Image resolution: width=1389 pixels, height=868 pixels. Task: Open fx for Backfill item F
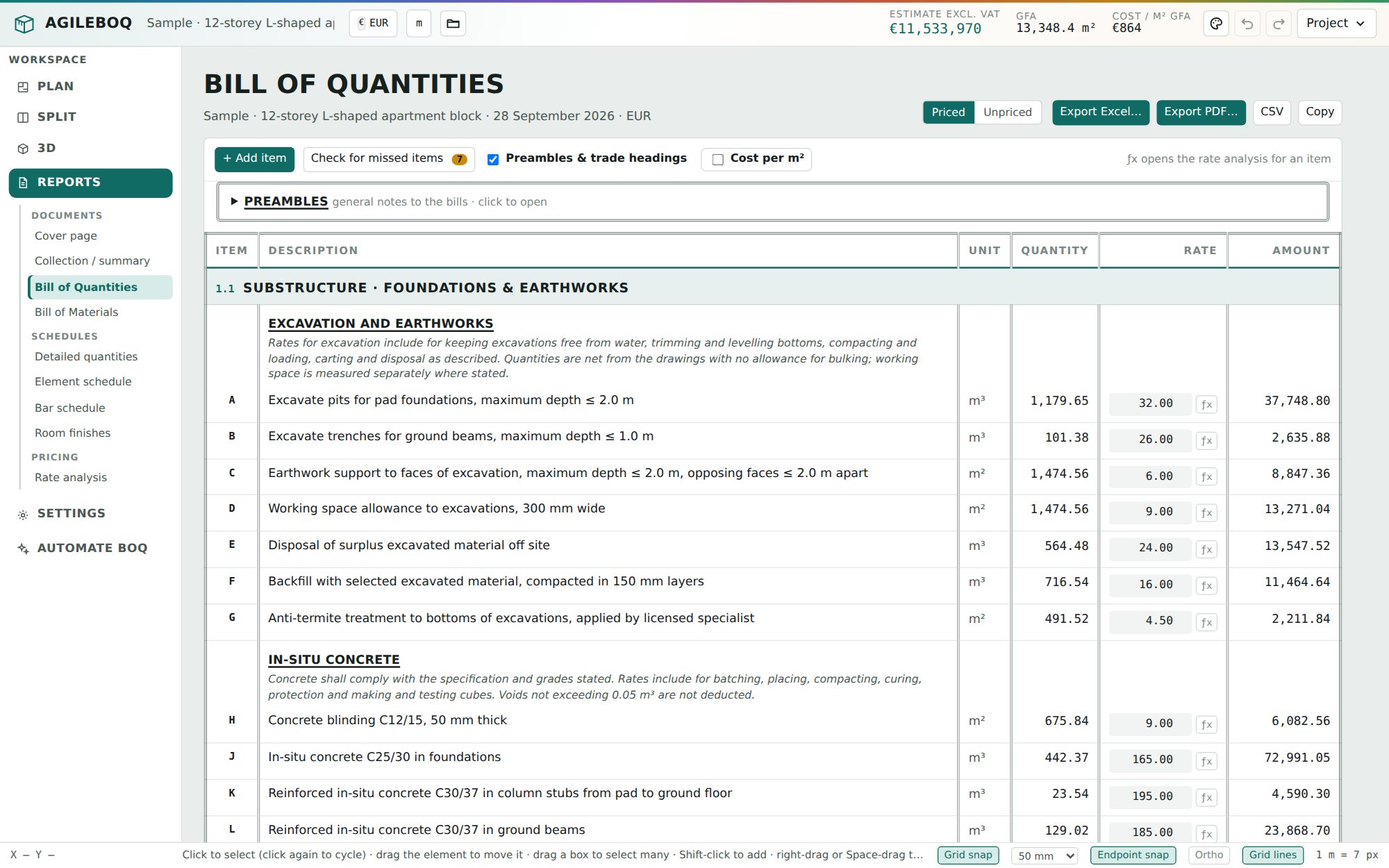[x=1206, y=585]
